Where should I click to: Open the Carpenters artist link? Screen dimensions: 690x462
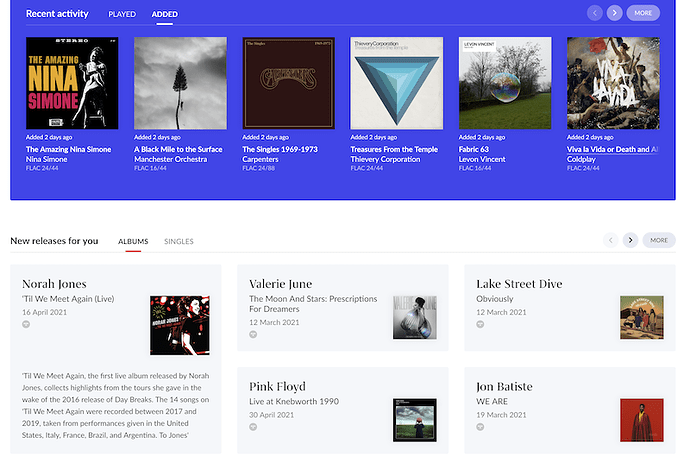[261, 159]
